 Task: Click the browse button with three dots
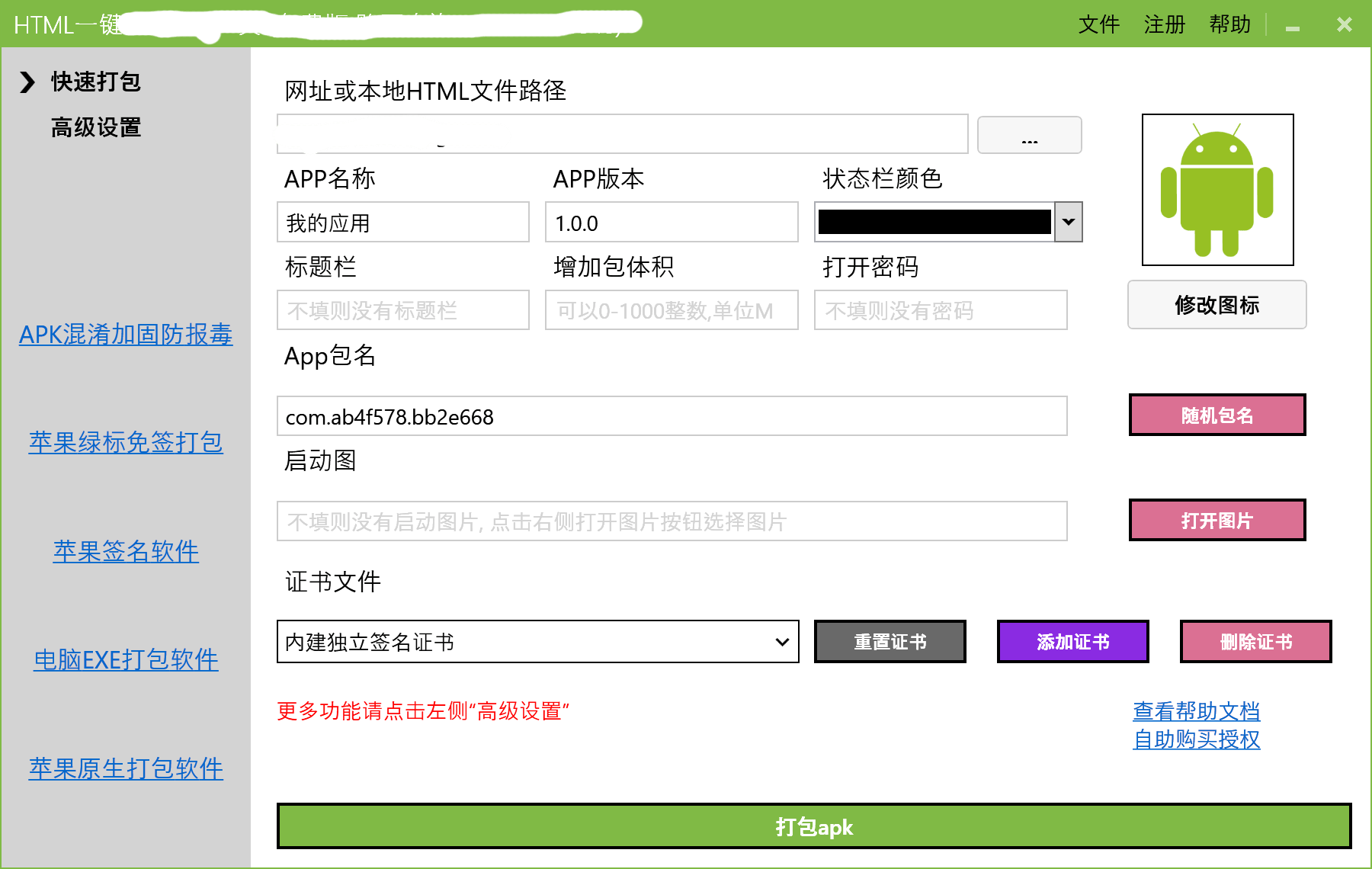[x=1029, y=135]
